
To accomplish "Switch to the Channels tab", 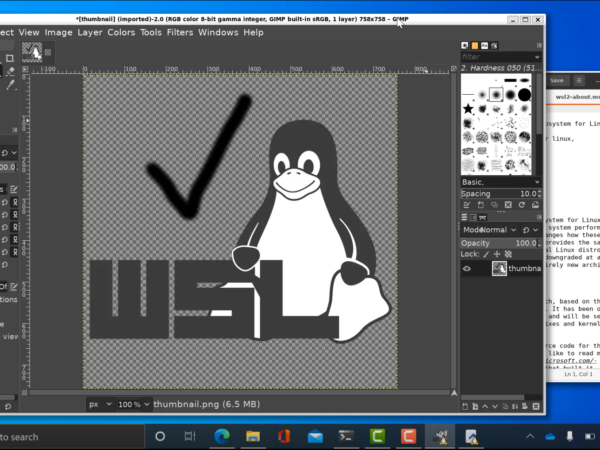I will [473, 217].
